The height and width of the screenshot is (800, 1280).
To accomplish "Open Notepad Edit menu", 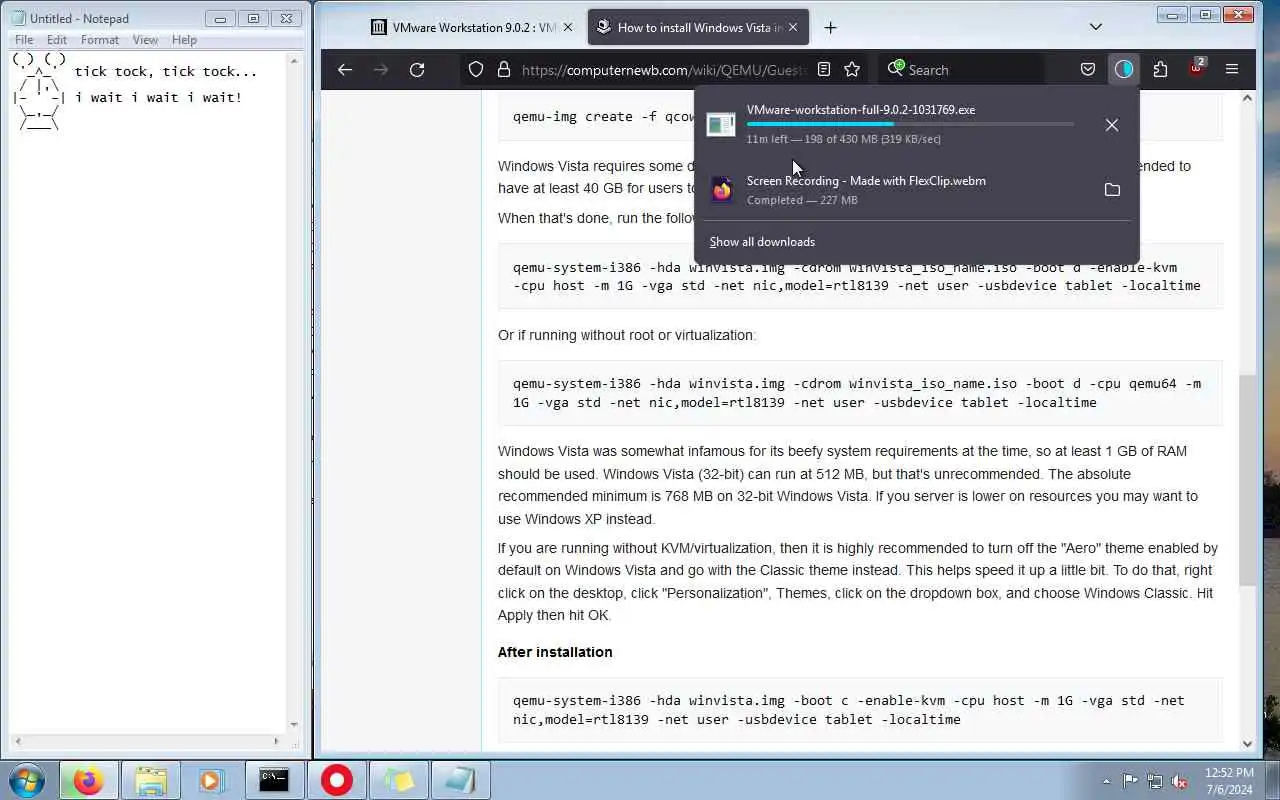I will (x=57, y=40).
